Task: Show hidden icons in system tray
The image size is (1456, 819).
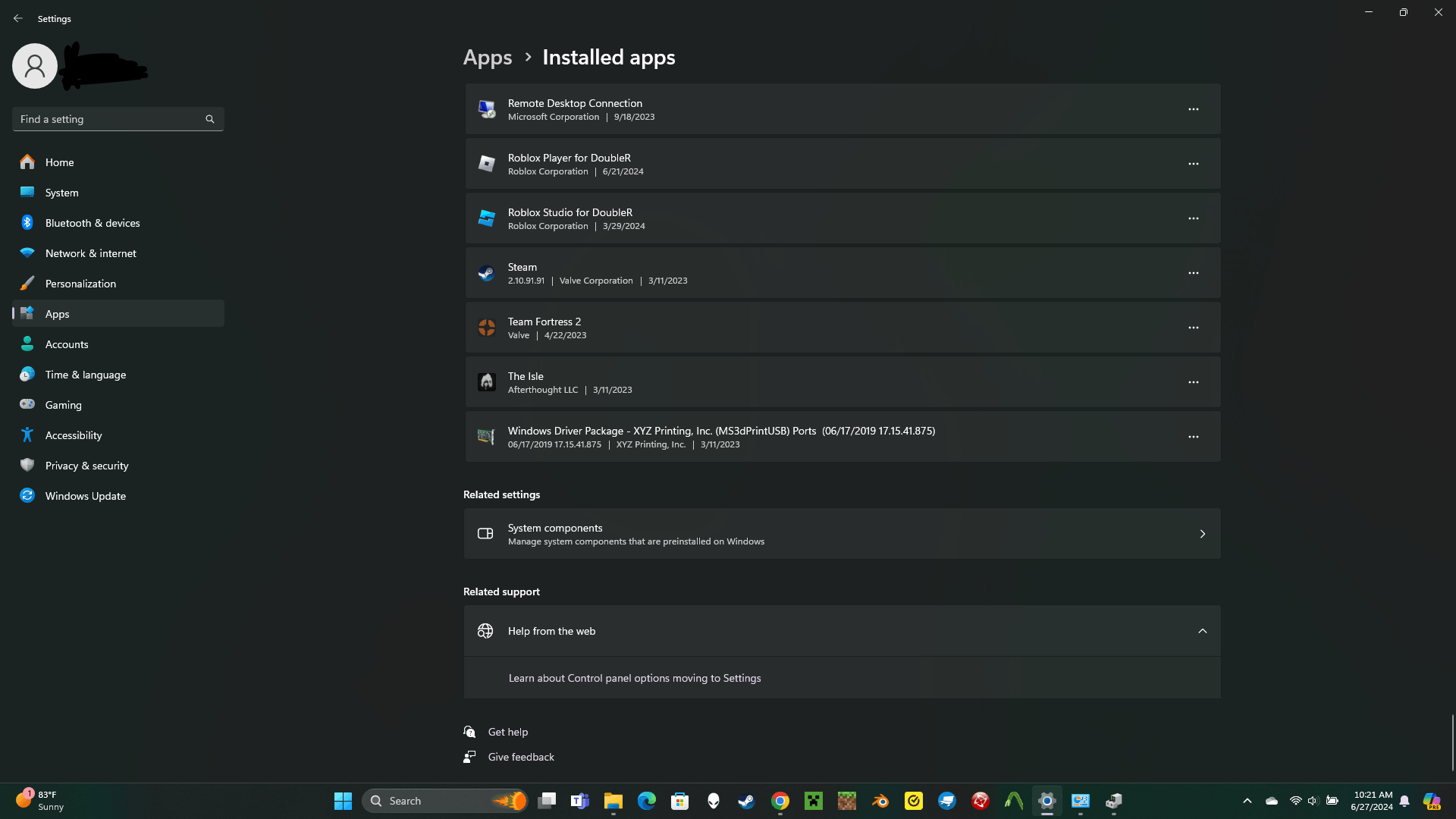Action: point(1247,801)
